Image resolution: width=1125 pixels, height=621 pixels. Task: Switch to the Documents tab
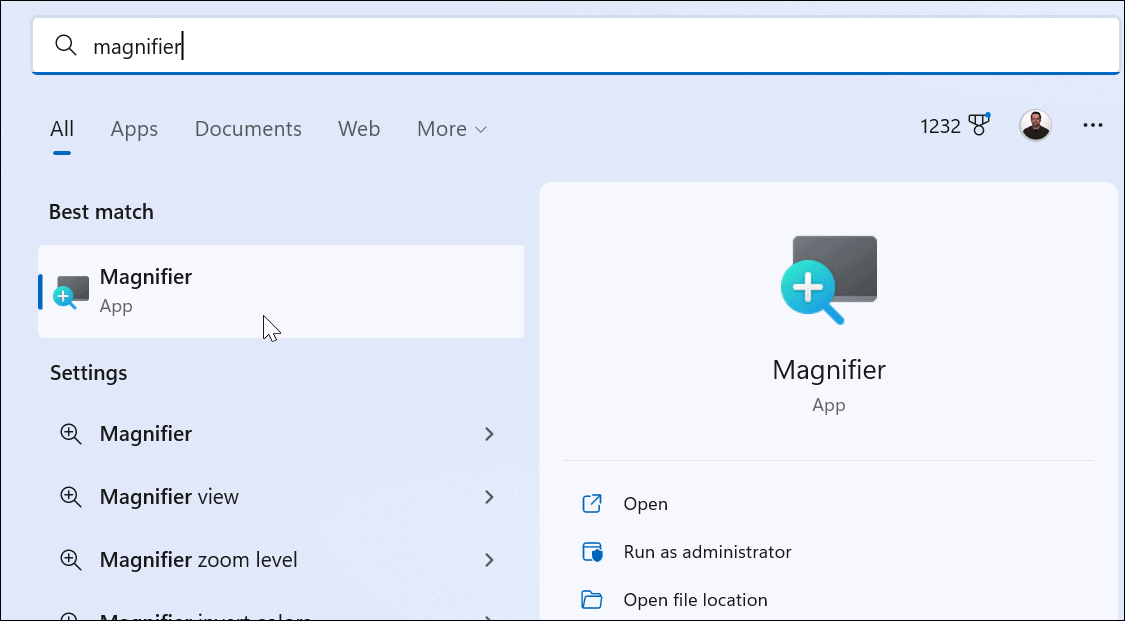pos(248,128)
